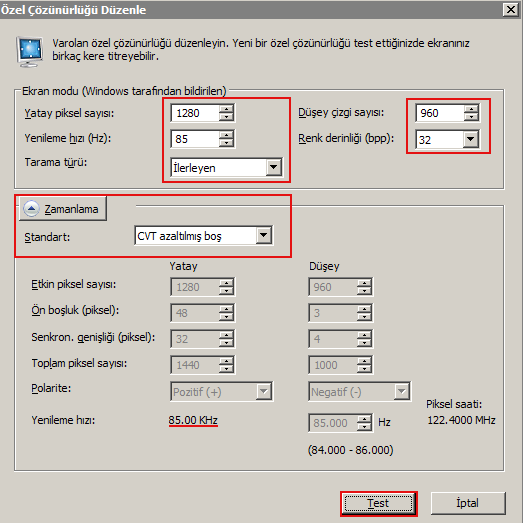Image resolution: width=523 pixels, height=523 pixels.
Task: Click the Düşey çizgi sayısı input field
Action: (x=440, y=113)
